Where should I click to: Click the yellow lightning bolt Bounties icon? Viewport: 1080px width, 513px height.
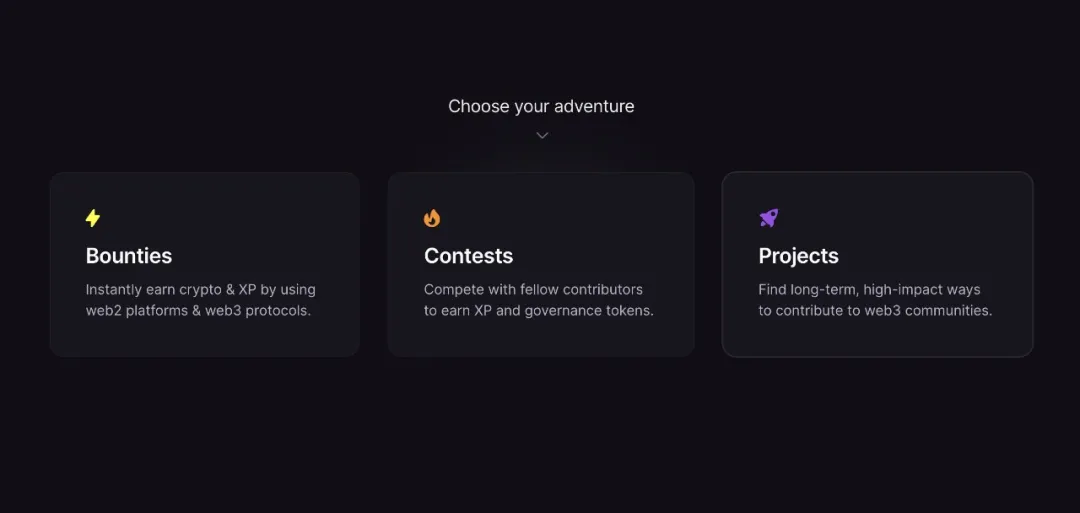point(93,218)
